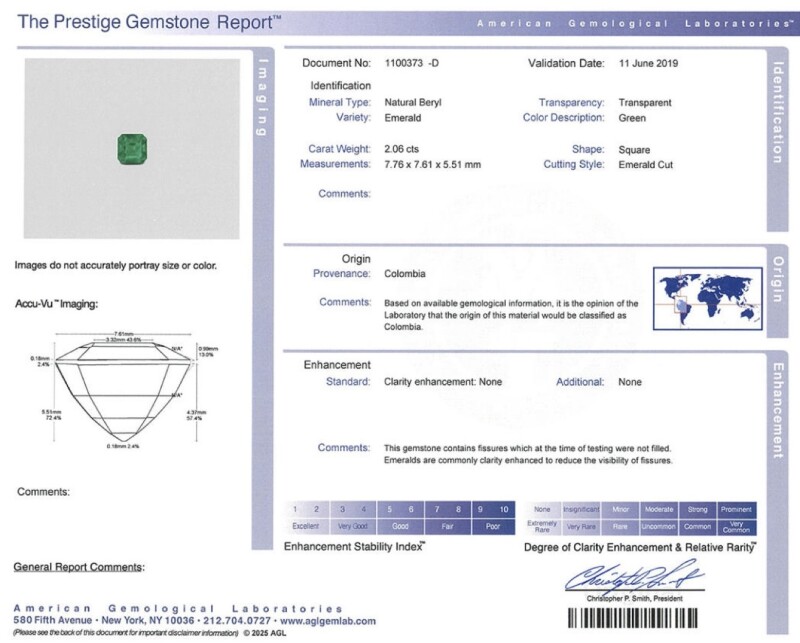Screen dimensions: 800x643
Task: Switch to the Imaging panel tab
Action: click(263, 100)
